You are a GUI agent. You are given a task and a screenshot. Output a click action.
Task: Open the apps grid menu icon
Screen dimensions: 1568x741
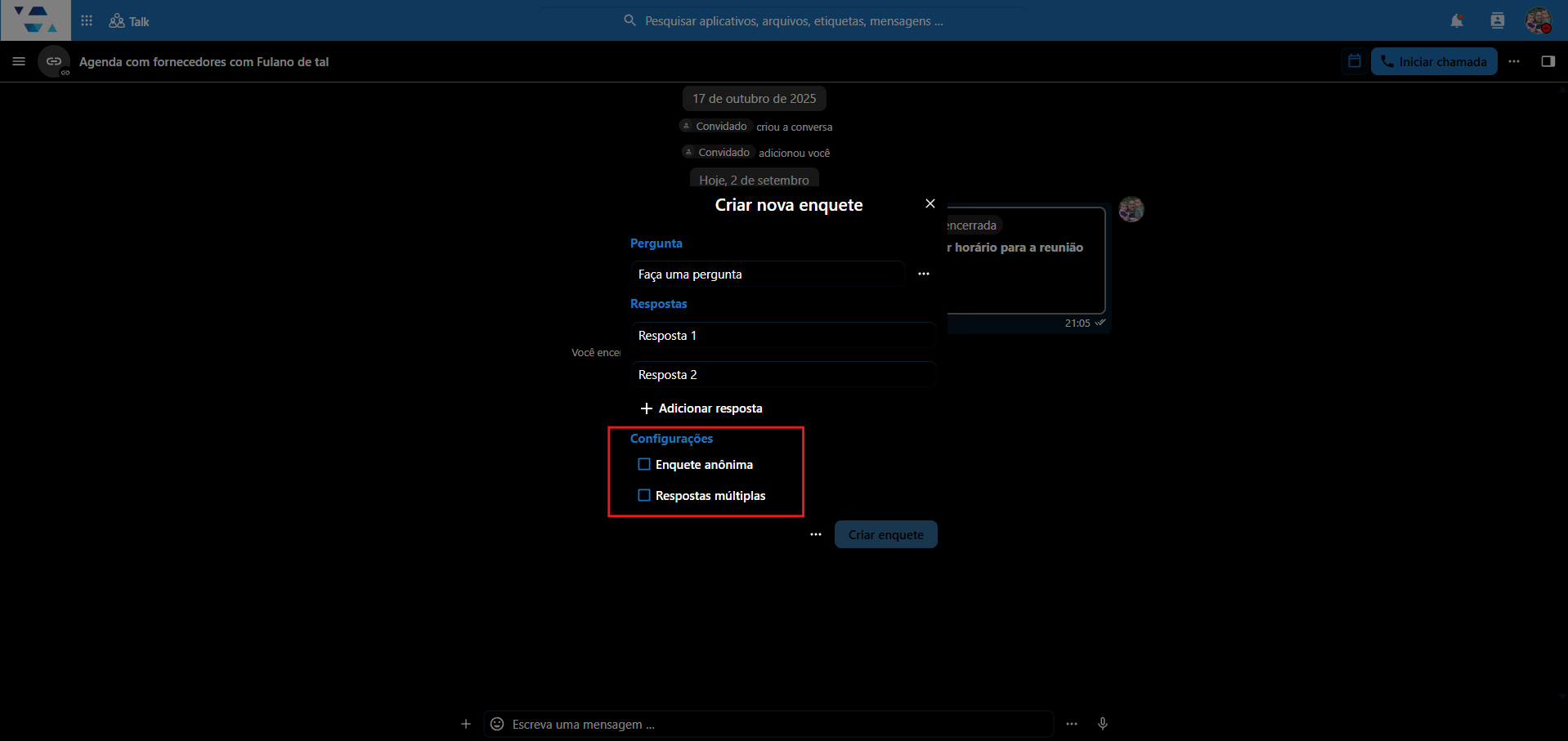87,20
